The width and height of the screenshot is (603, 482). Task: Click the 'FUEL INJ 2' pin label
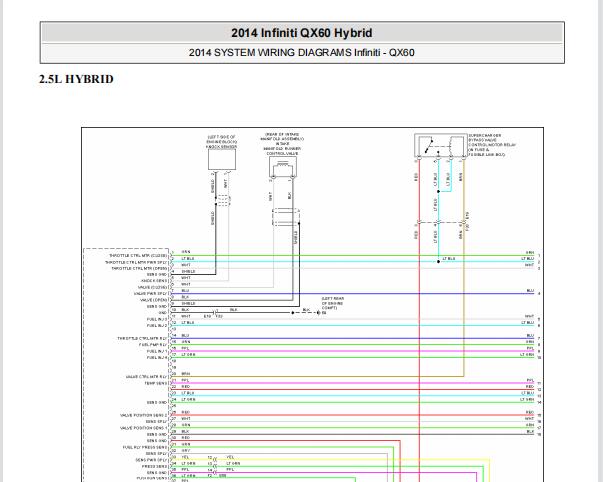[157, 325]
